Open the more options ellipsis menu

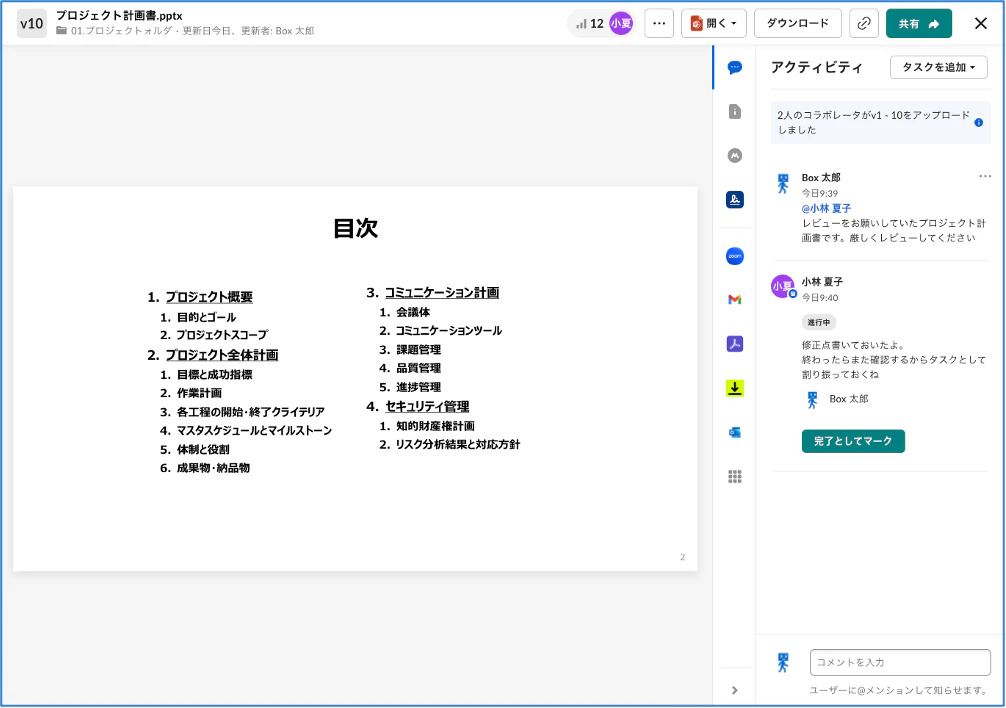(659, 24)
